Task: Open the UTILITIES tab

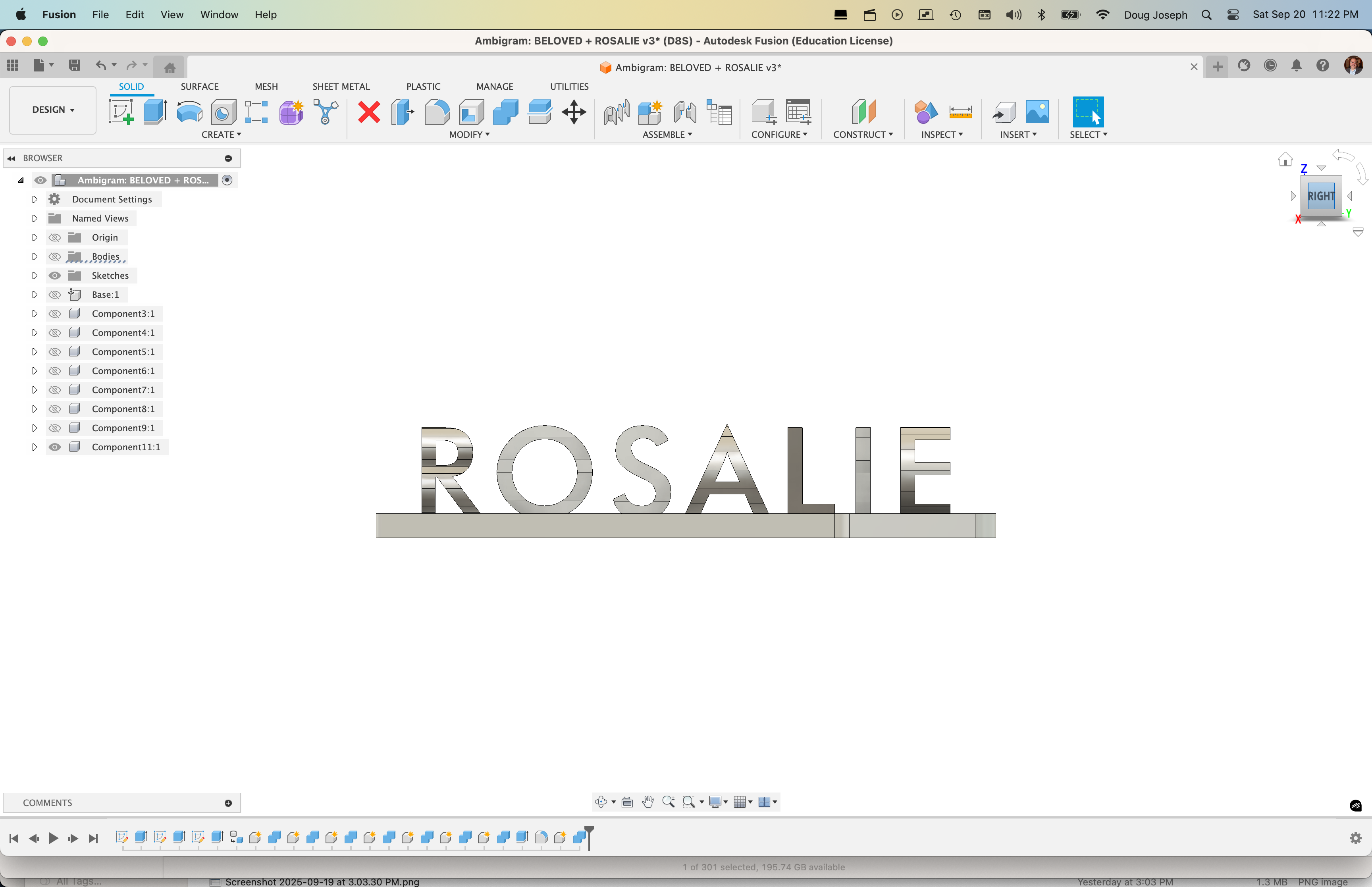Action: [569, 87]
